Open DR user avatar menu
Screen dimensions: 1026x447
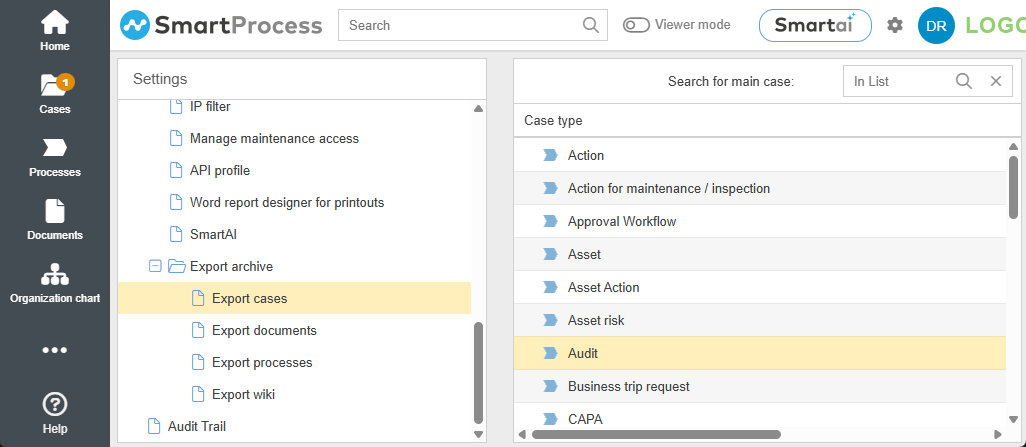pos(936,26)
